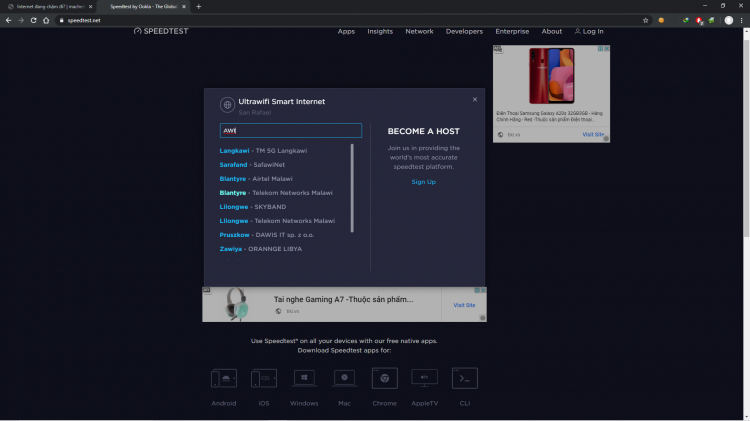Close the Samsung ad with its X

[x=607, y=48]
